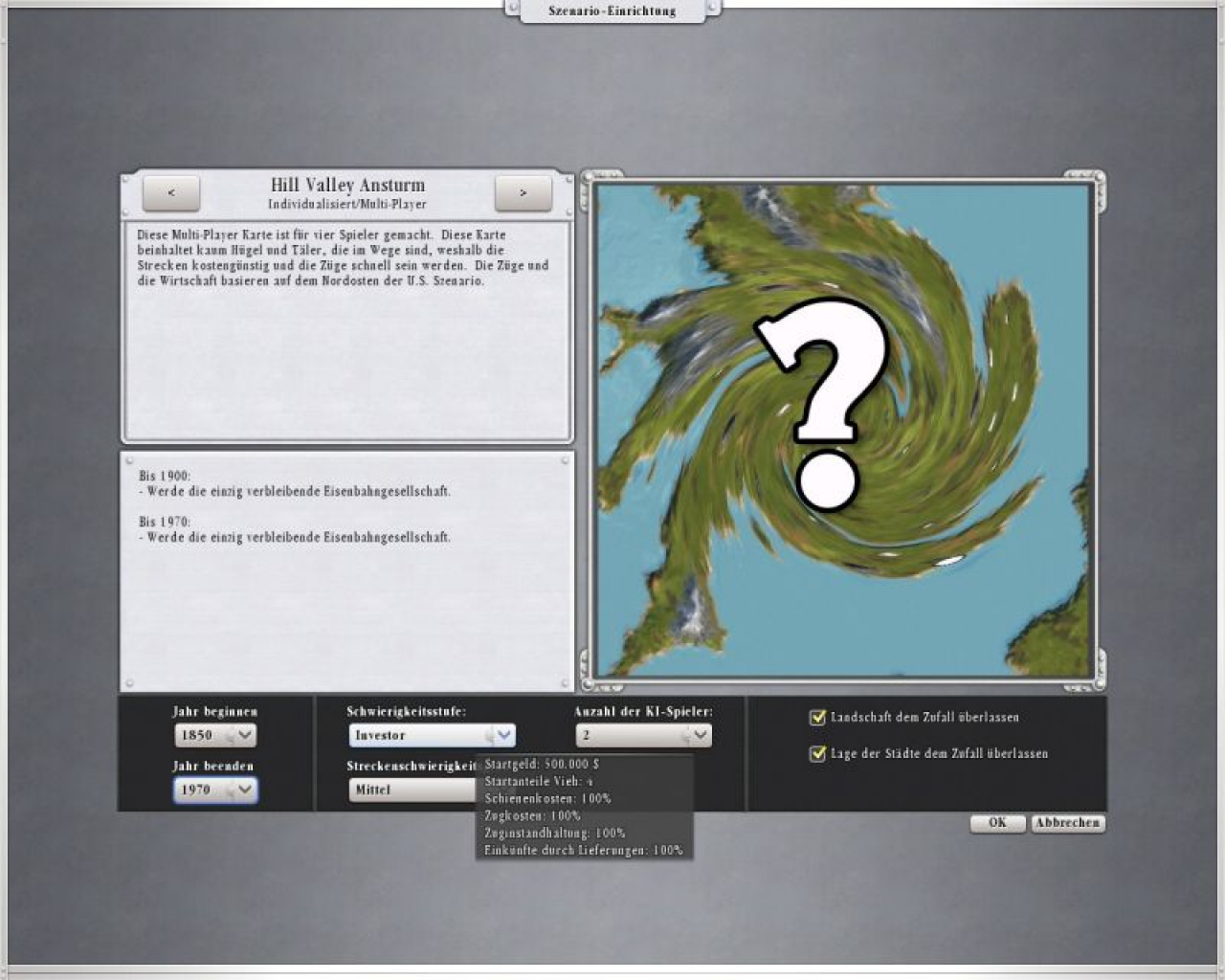Go to the next scenario with the right arrow
Viewport: 1225px width, 980px height.
tap(523, 193)
